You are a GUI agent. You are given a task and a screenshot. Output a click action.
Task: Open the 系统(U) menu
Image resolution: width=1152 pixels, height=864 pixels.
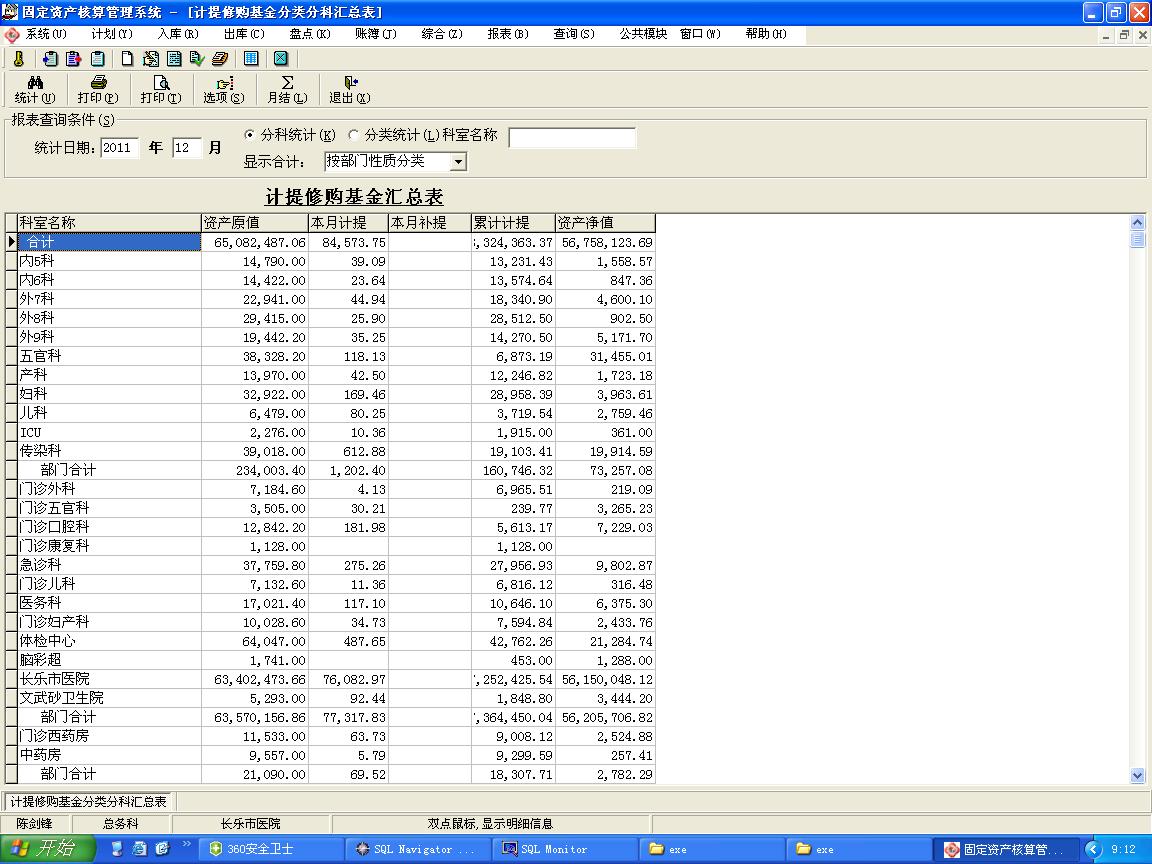coord(46,34)
